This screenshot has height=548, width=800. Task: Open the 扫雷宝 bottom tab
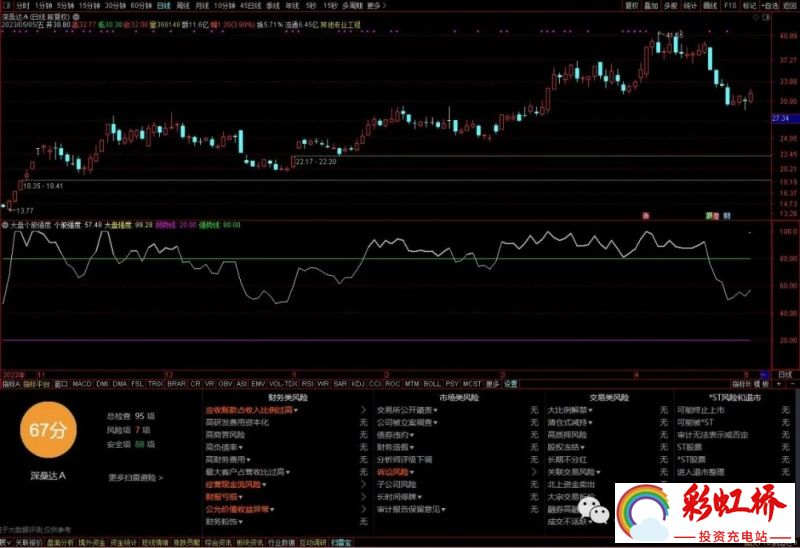(x=341, y=542)
